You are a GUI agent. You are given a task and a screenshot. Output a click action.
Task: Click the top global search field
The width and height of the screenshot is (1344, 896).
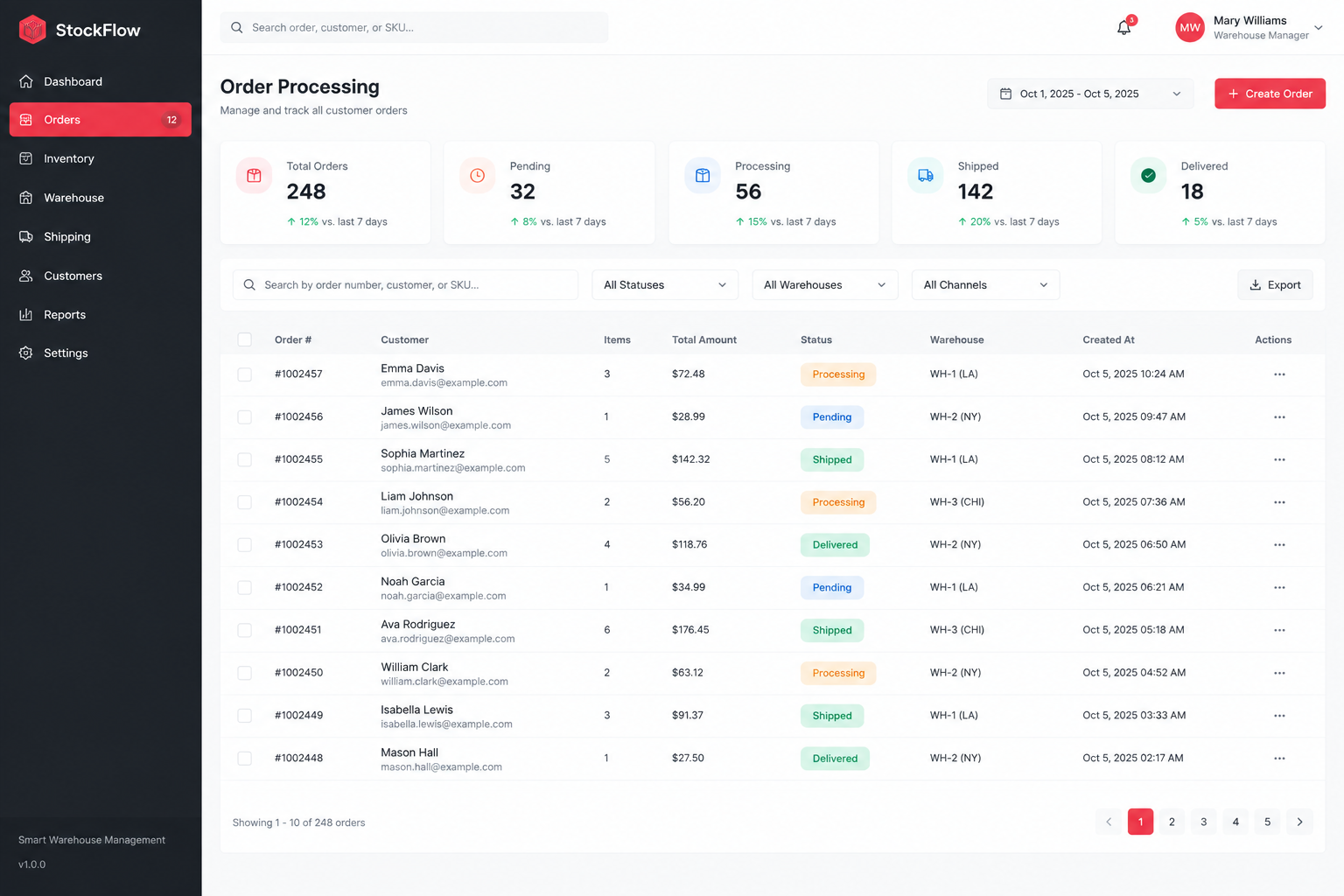click(x=414, y=27)
